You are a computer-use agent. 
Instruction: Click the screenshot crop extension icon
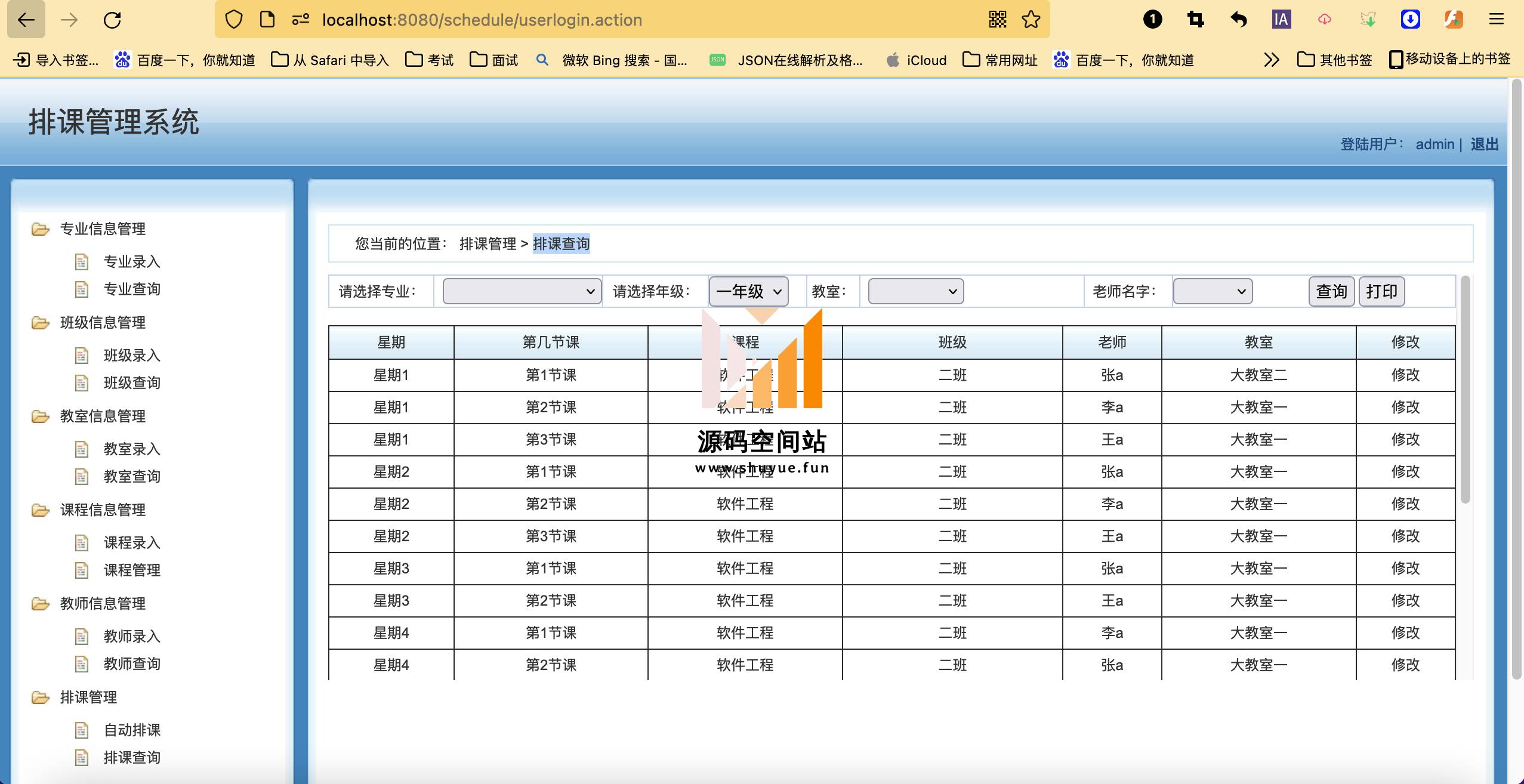pyautogui.click(x=1195, y=20)
